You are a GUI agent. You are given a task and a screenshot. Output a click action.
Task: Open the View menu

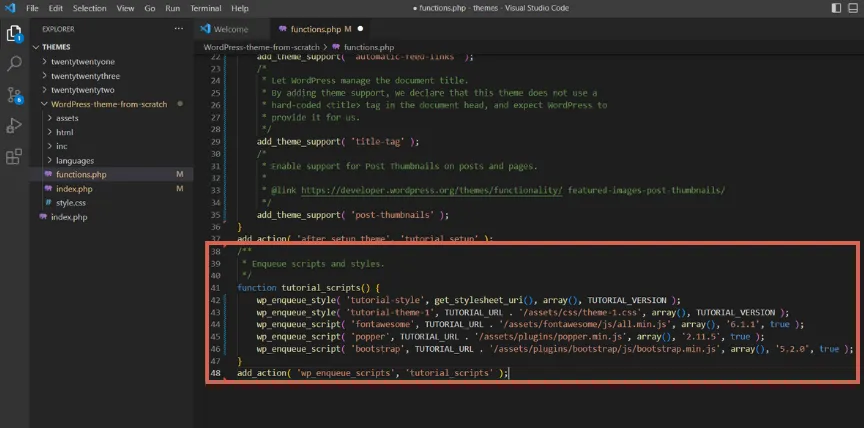[125, 8]
